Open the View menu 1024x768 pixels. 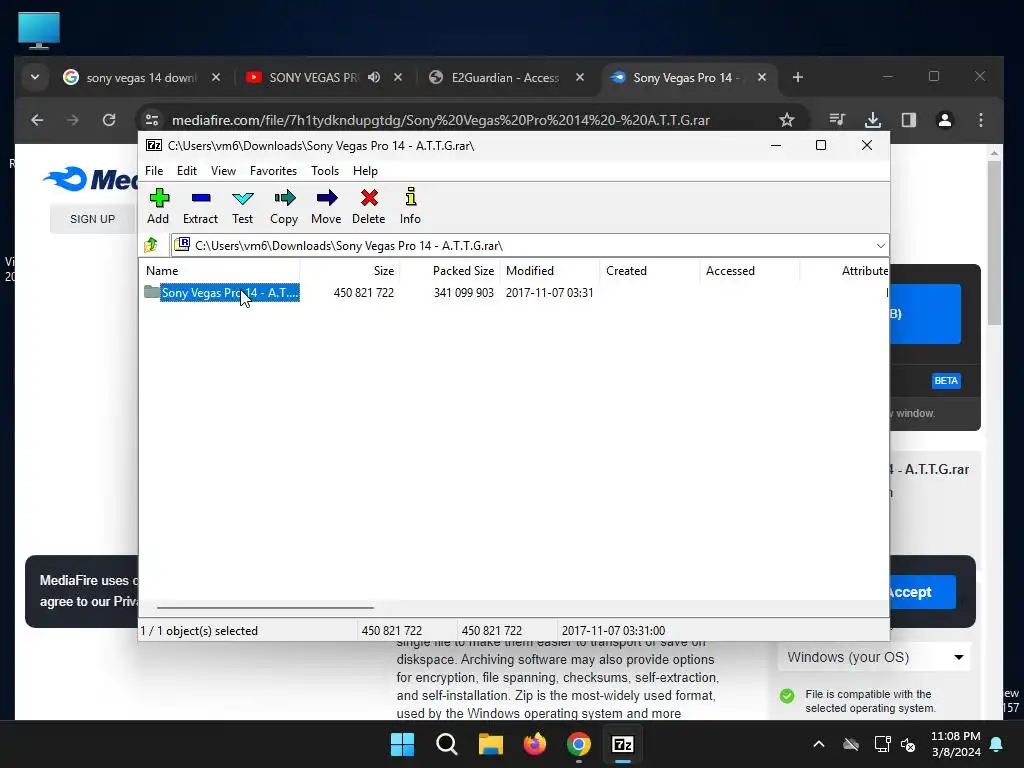tap(223, 170)
